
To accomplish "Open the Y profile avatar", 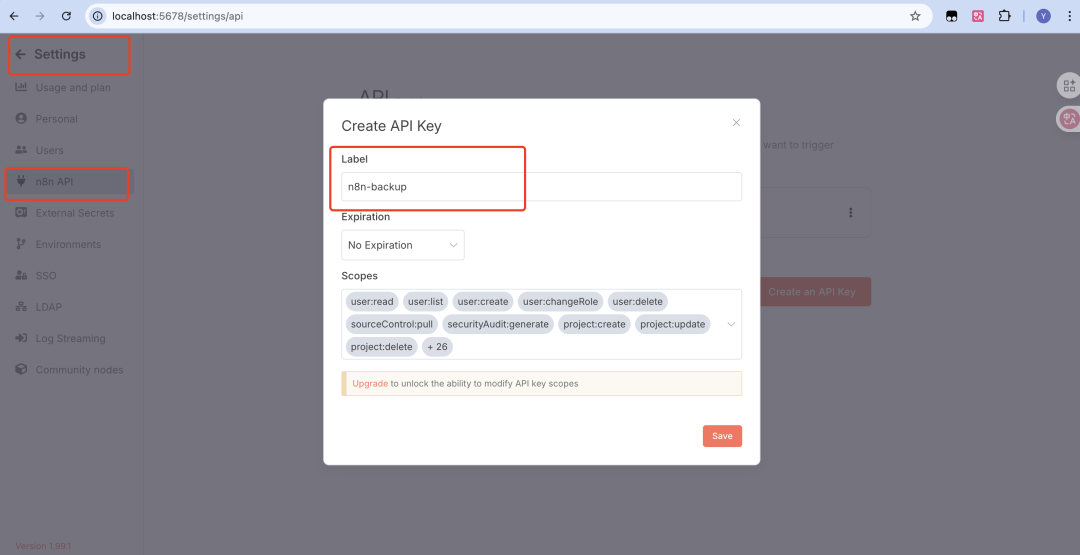I will click(x=1043, y=16).
